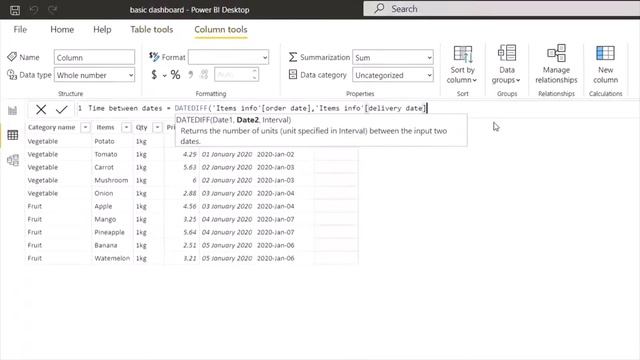Apply currency format dollar icon
The image size is (640, 360).
[x=154, y=75]
